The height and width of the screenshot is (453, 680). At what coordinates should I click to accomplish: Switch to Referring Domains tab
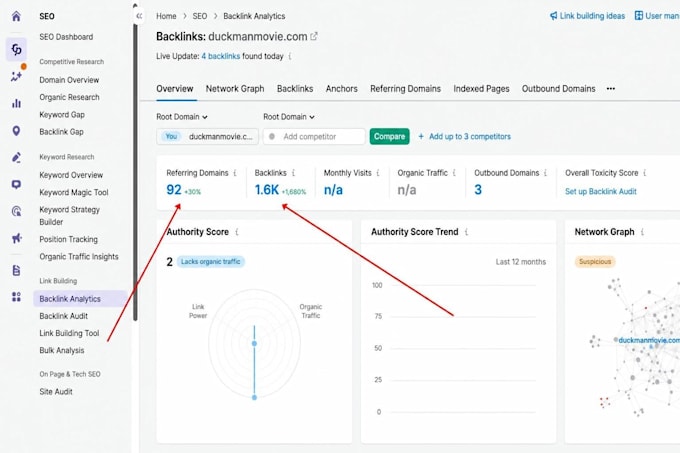click(x=405, y=88)
